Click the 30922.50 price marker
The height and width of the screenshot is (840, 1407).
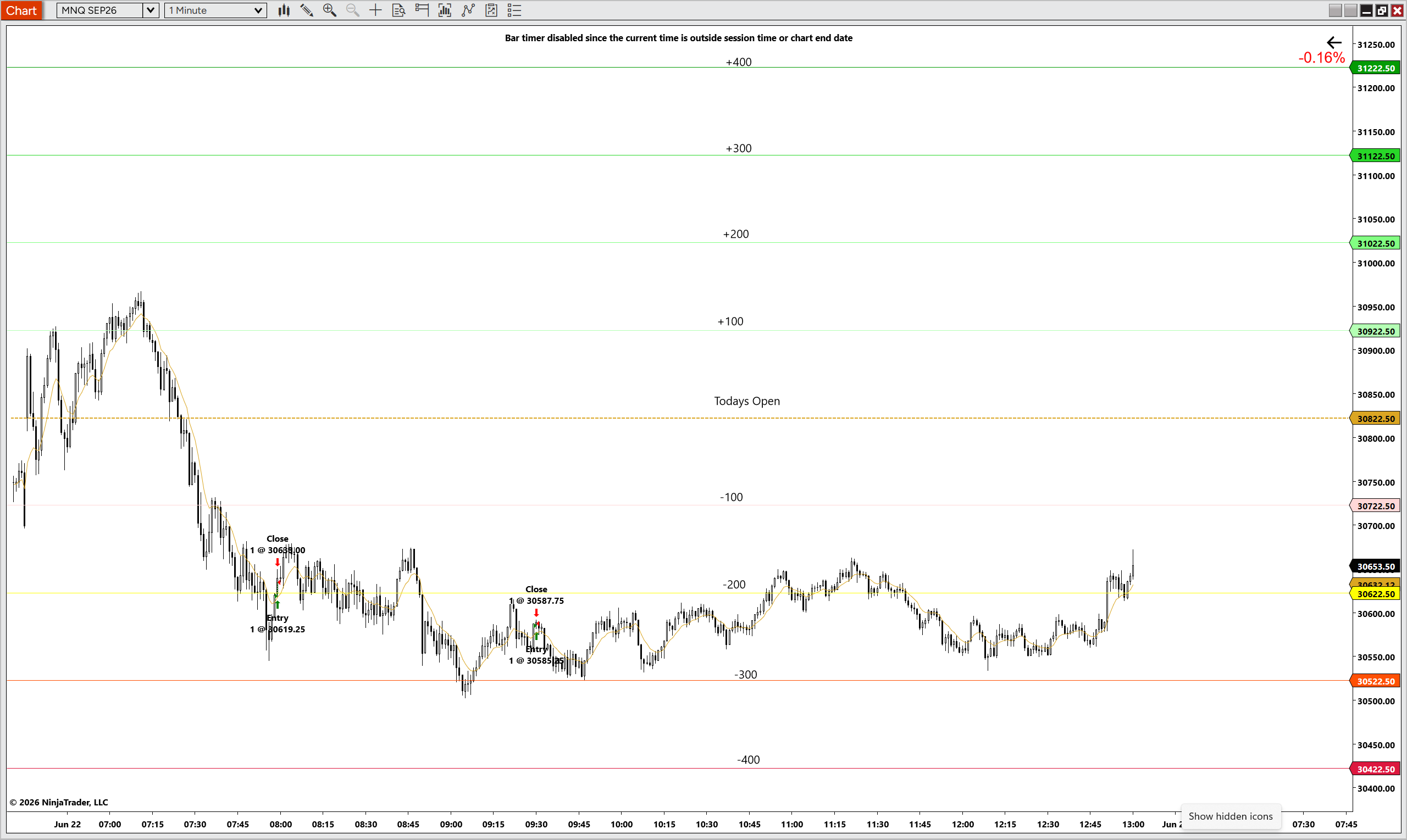pos(1376,331)
